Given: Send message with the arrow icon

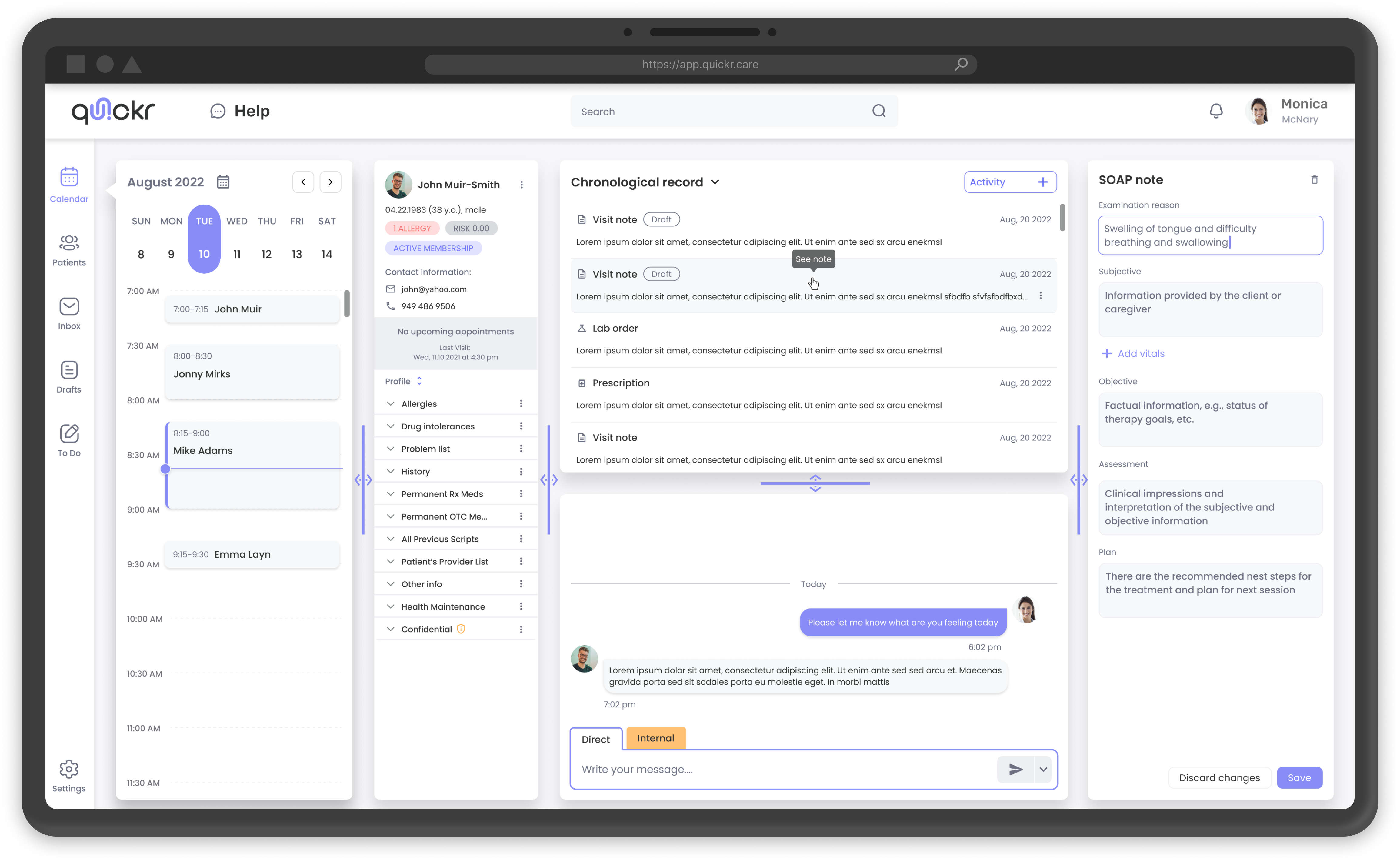Looking at the screenshot, I should pyautogui.click(x=1015, y=769).
